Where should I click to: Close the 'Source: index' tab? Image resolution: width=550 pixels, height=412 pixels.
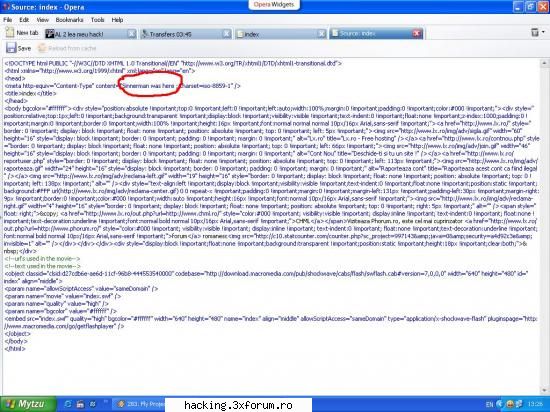[417, 33]
